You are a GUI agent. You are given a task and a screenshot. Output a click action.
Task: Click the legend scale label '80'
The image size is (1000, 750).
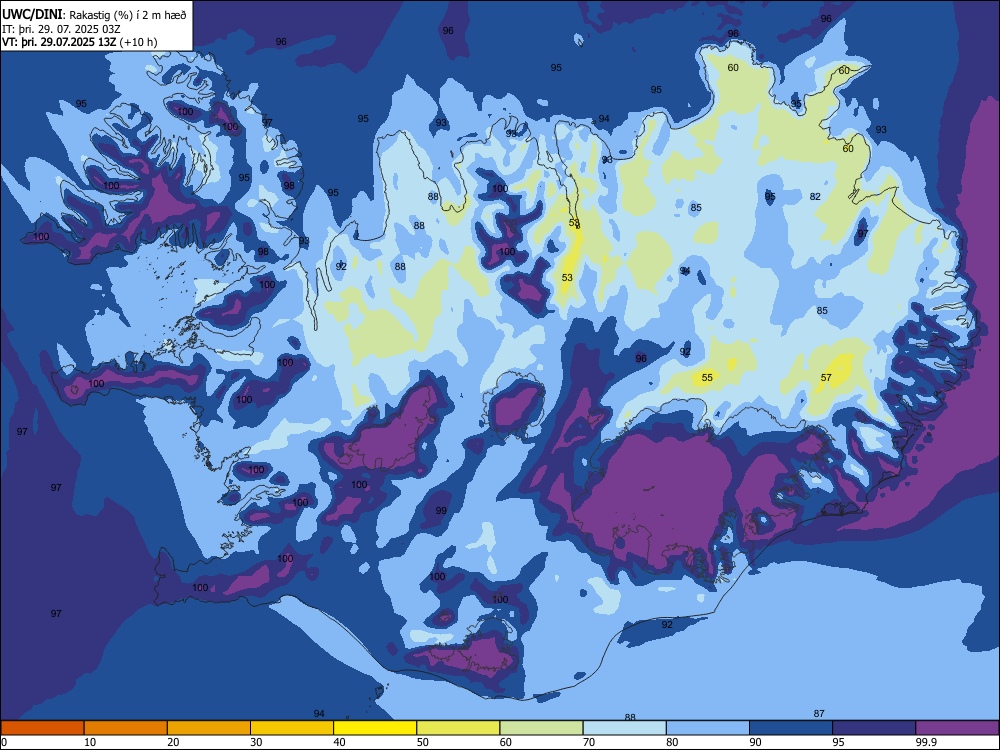pos(672,742)
